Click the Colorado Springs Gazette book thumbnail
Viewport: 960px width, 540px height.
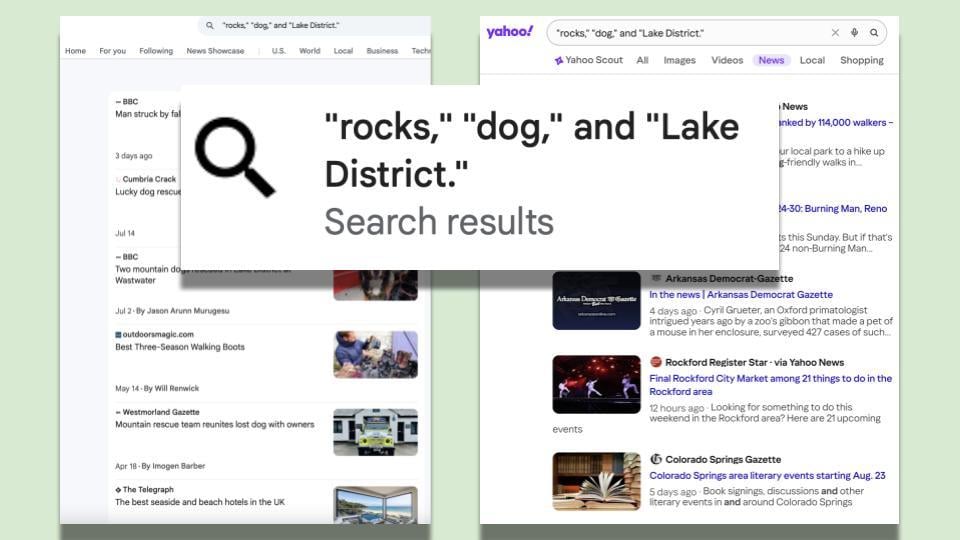596,481
